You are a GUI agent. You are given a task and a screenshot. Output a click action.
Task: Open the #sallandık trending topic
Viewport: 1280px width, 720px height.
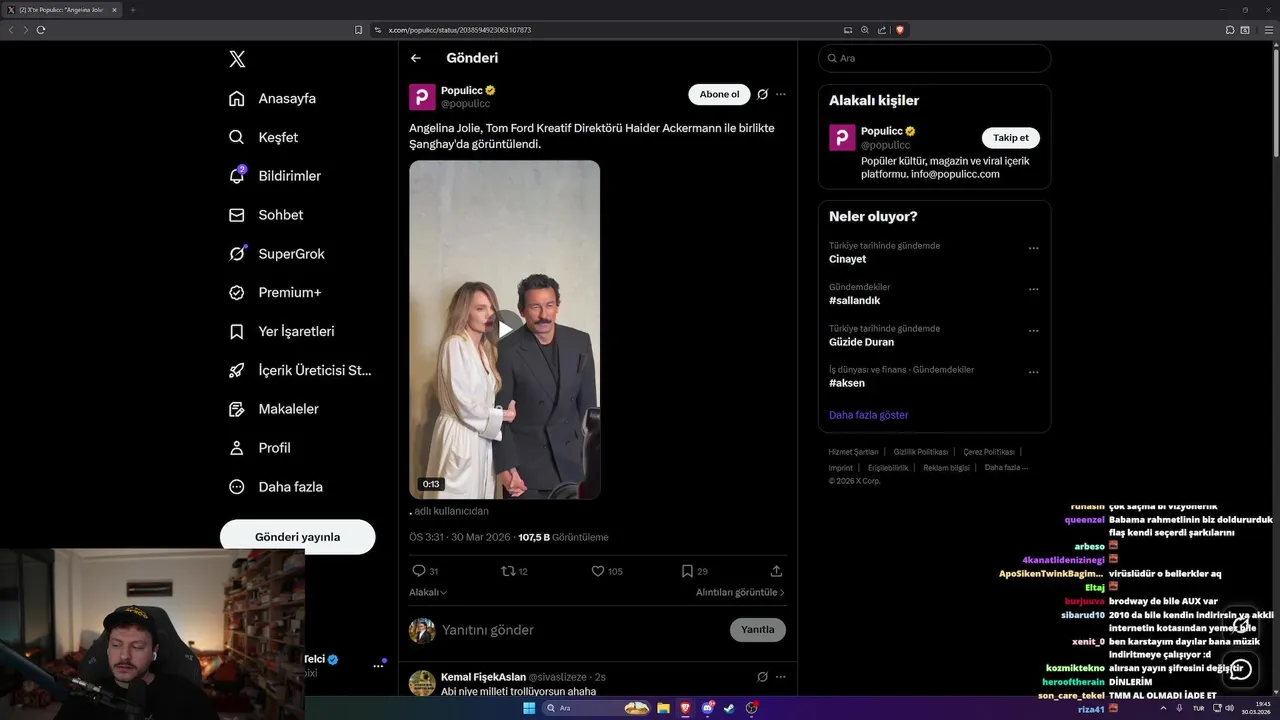pos(854,301)
